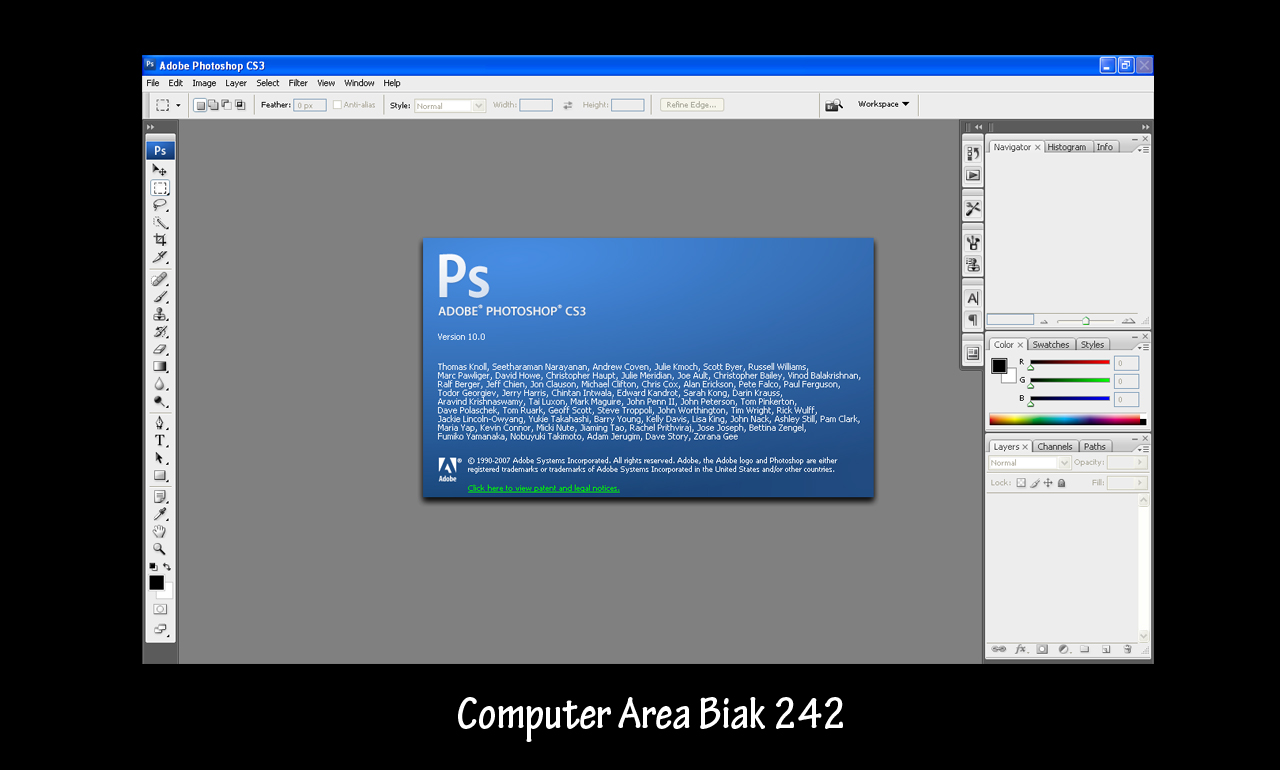This screenshot has width=1280, height=770.
Task: Select the Slice tool
Action: [x=160, y=257]
